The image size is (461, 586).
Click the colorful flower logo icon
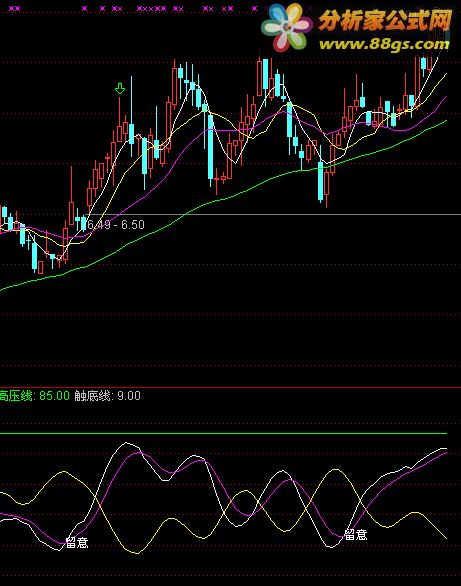point(287,27)
